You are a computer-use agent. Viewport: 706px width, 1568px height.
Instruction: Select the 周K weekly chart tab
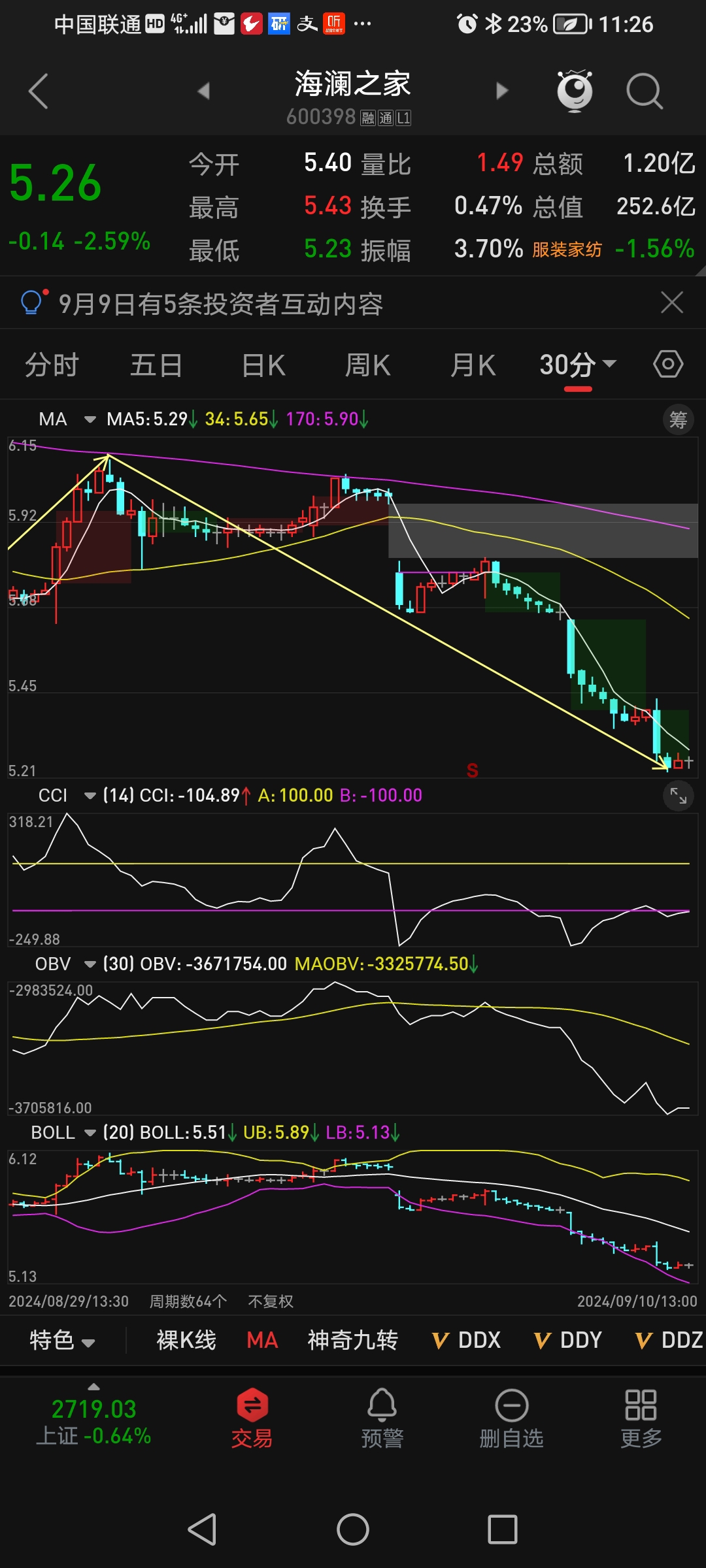click(367, 365)
